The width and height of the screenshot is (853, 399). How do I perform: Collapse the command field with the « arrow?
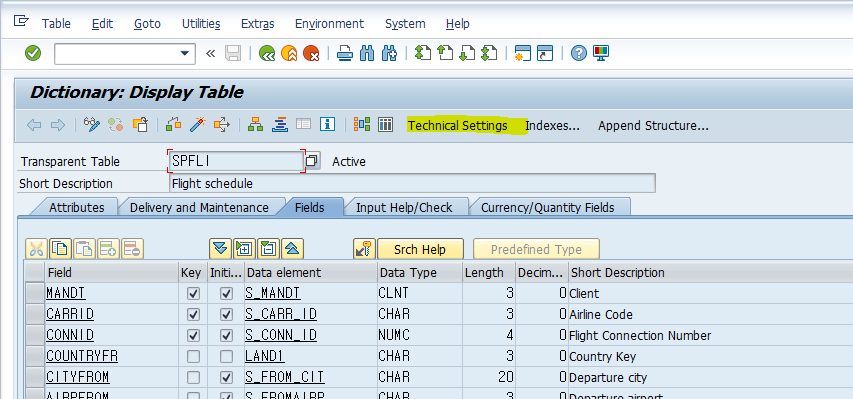coord(211,53)
